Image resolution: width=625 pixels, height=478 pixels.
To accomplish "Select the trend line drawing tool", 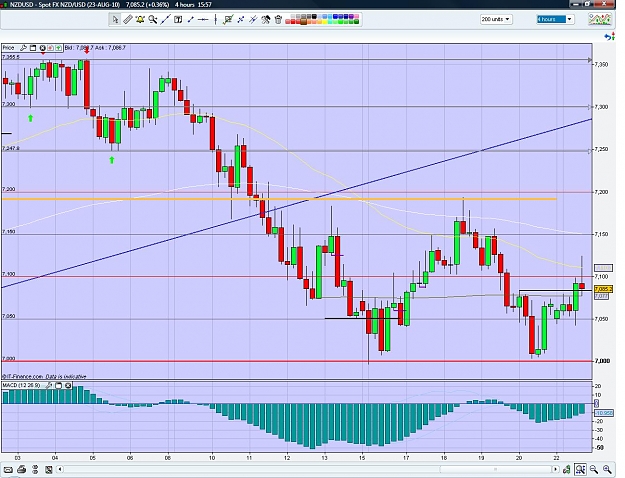I will (165, 19).
